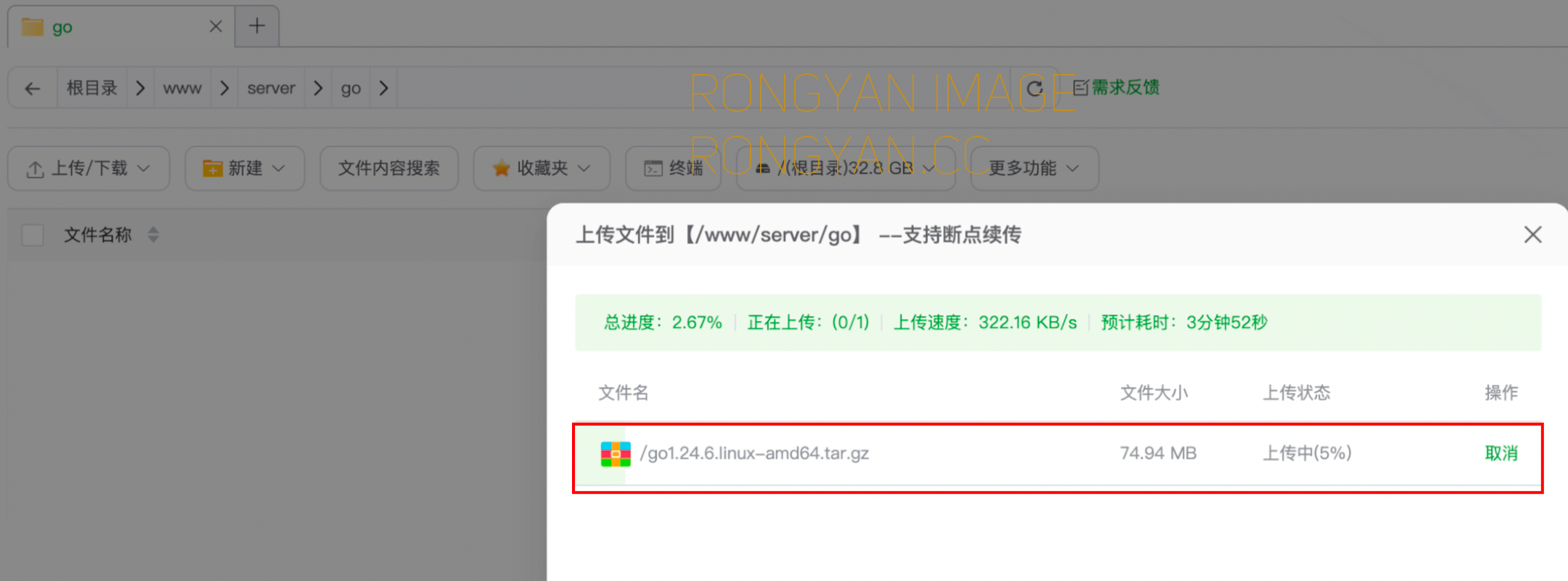The height and width of the screenshot is (581, 1568).
Task: Refresh the file list
Action: click(1035, 89)
